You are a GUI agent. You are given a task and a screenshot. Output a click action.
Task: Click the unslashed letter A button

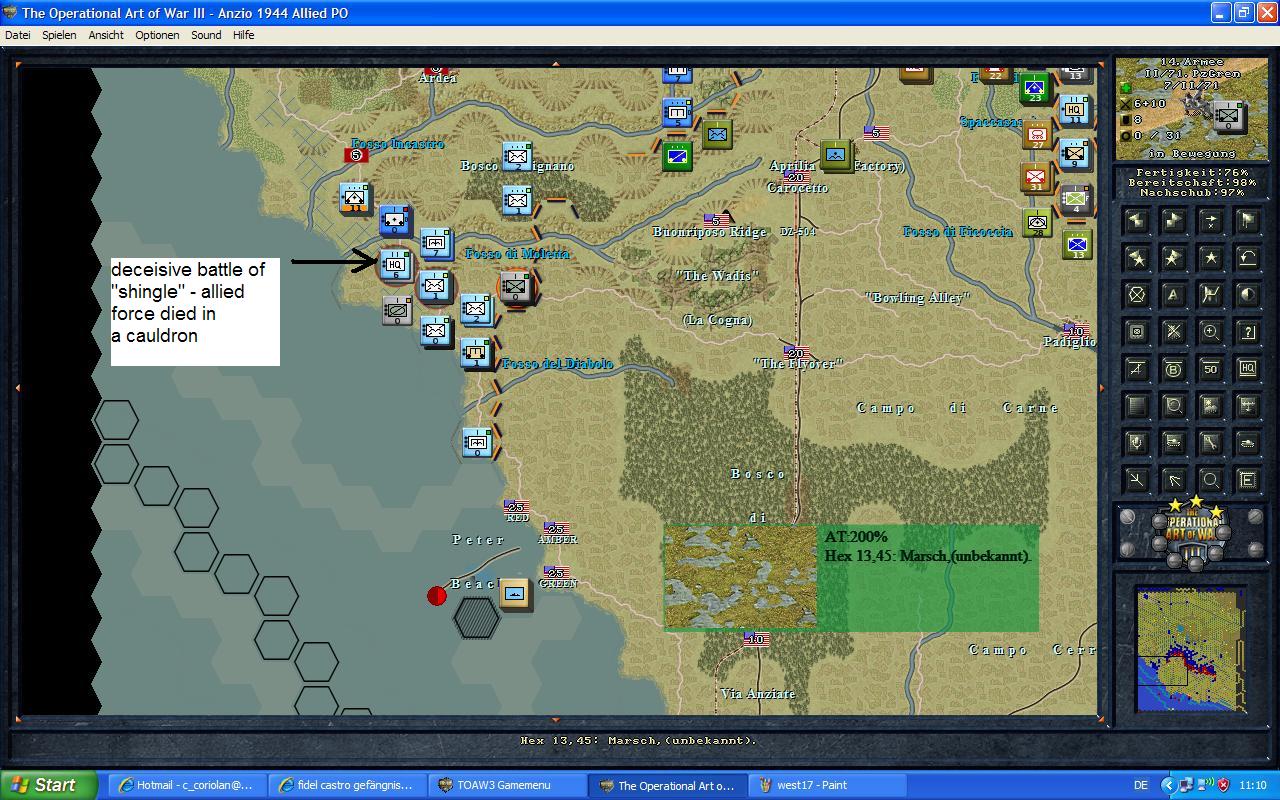(x=1174, y=295)
